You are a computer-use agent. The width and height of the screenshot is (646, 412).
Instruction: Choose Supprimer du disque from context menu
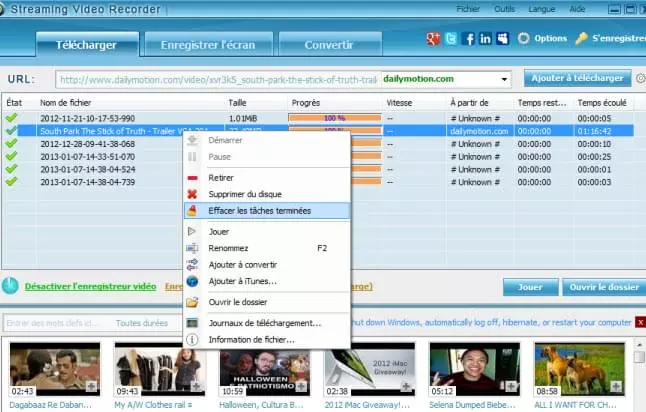click(x=267, y=194)
